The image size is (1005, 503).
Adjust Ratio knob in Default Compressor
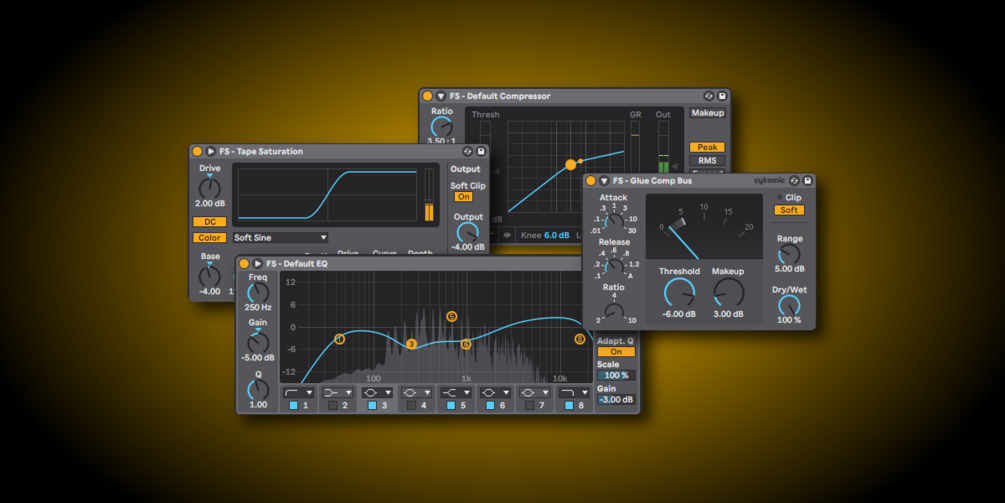coord(442,126)
